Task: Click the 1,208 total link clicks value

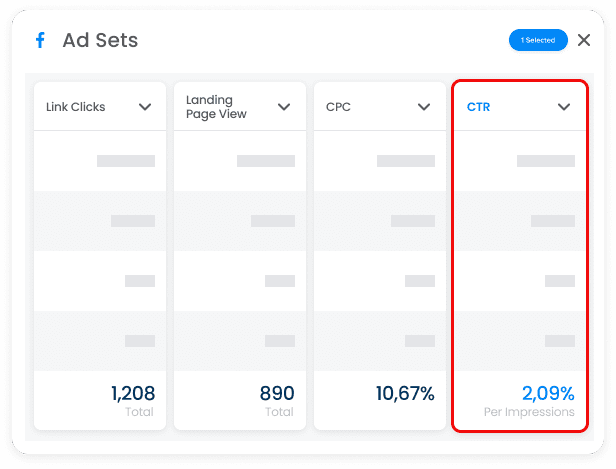Action: (133, 393)
